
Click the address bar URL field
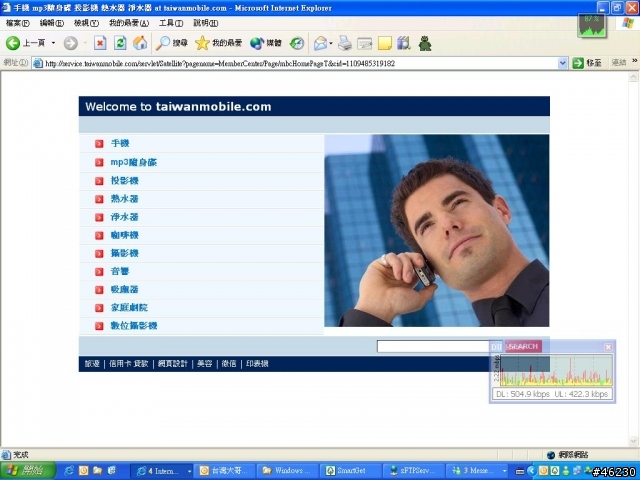click(296, 63)
